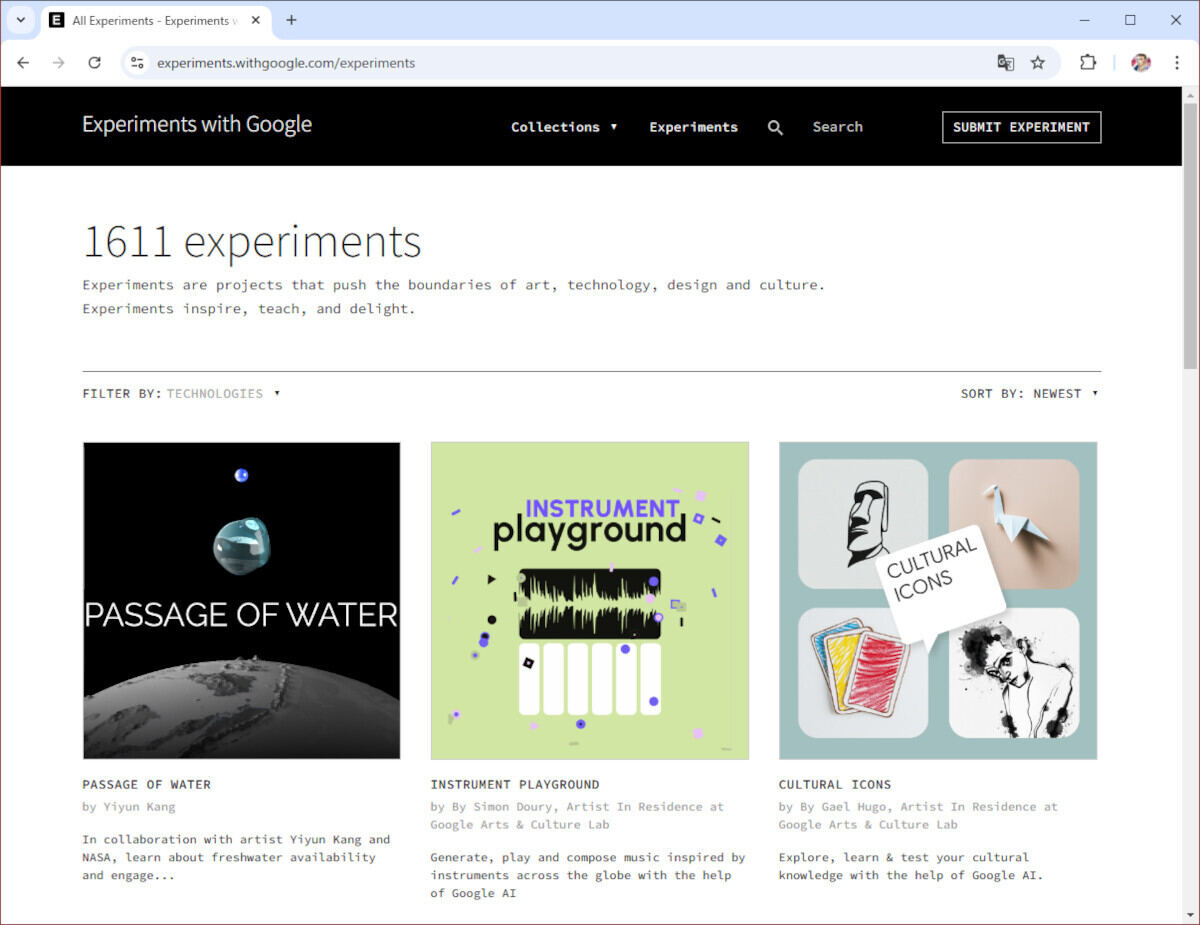Click the Cultural Icons description text
Viewport: 1200px width, 925px height.
pyautogui.click(x=910, y=866)
